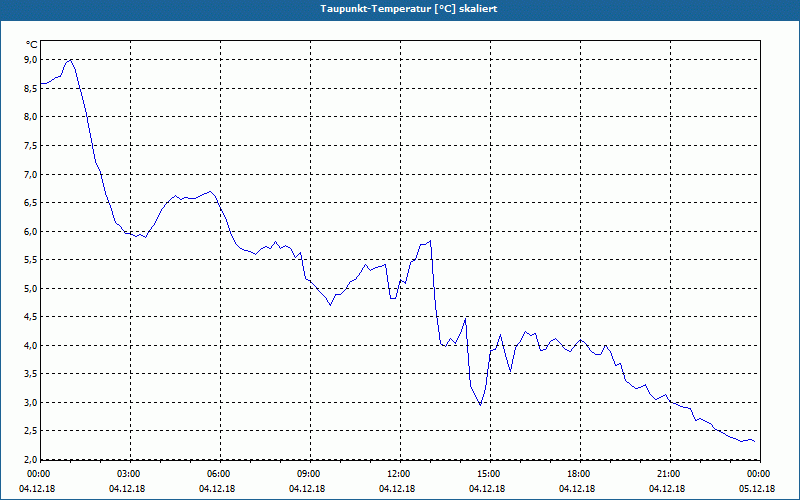The image size is (800, 500).
Task: Select the 5,5 y-axis value
Action: click(x=31, y=260)
